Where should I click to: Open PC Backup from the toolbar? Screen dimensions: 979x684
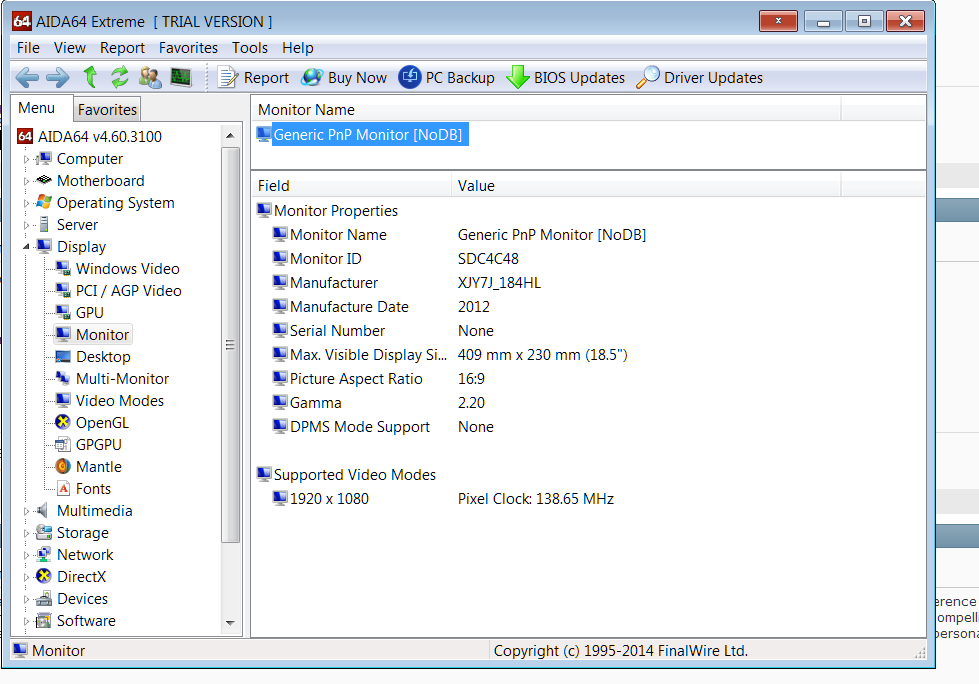pyautogui.click(x=446, y=78)
